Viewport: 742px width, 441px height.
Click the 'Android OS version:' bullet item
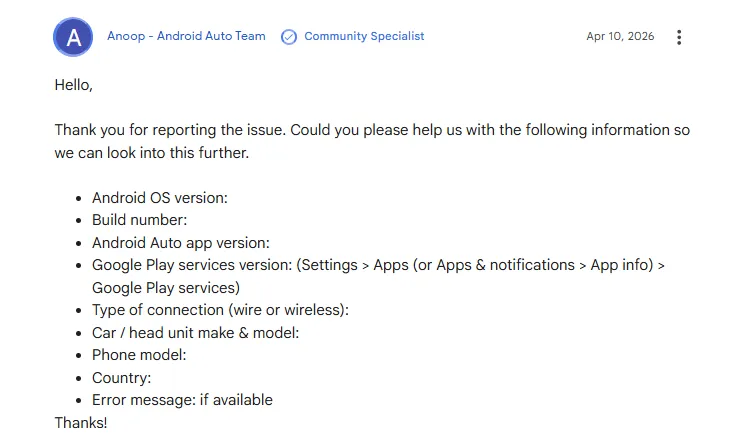click(159, 198)
